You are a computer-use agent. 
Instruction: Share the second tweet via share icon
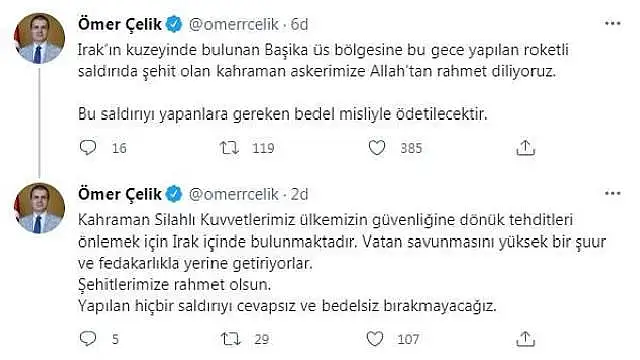pyautogui.click(x=525, y=338)
